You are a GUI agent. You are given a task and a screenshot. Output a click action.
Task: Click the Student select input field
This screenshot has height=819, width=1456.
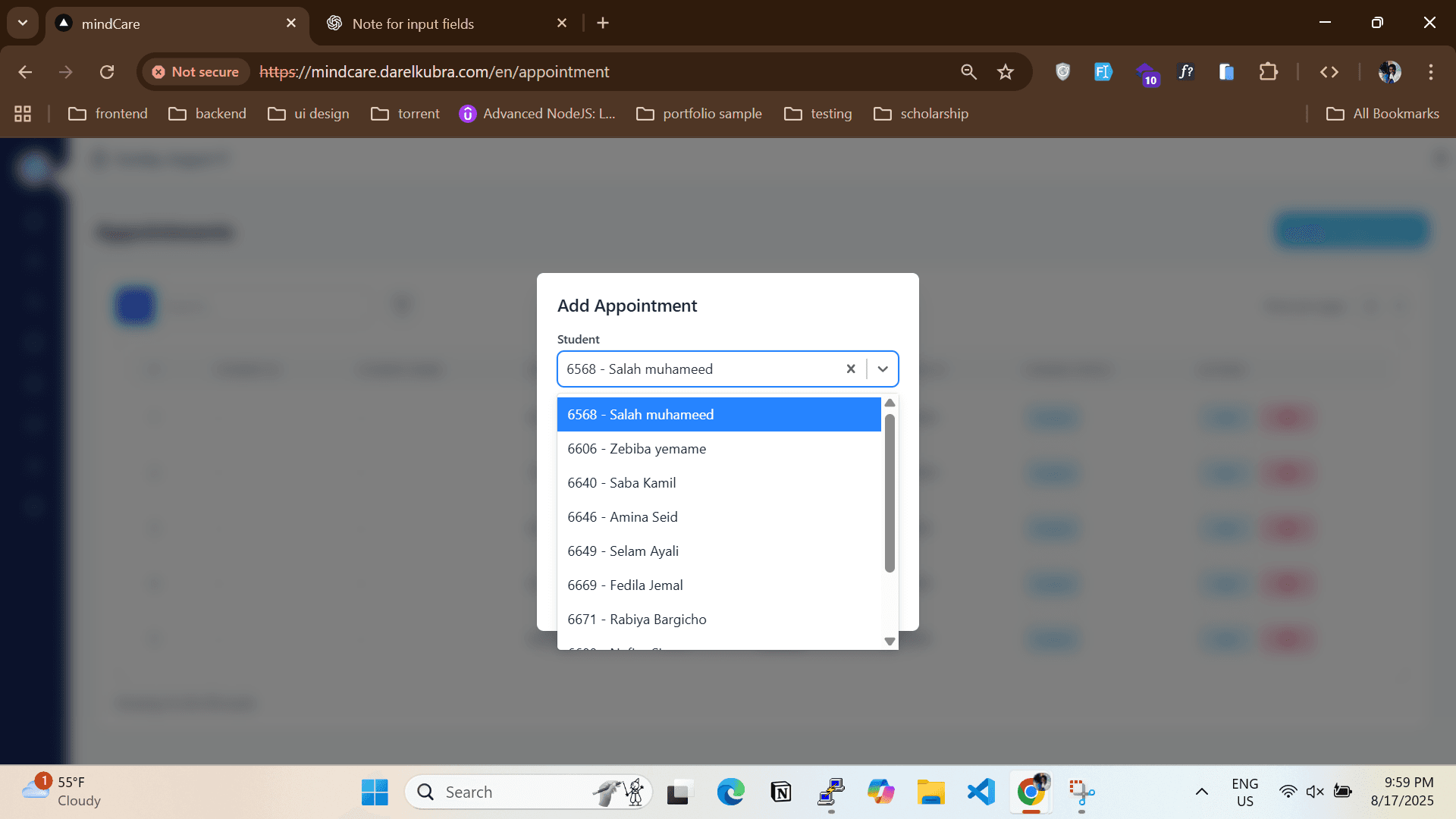(698, 369)
